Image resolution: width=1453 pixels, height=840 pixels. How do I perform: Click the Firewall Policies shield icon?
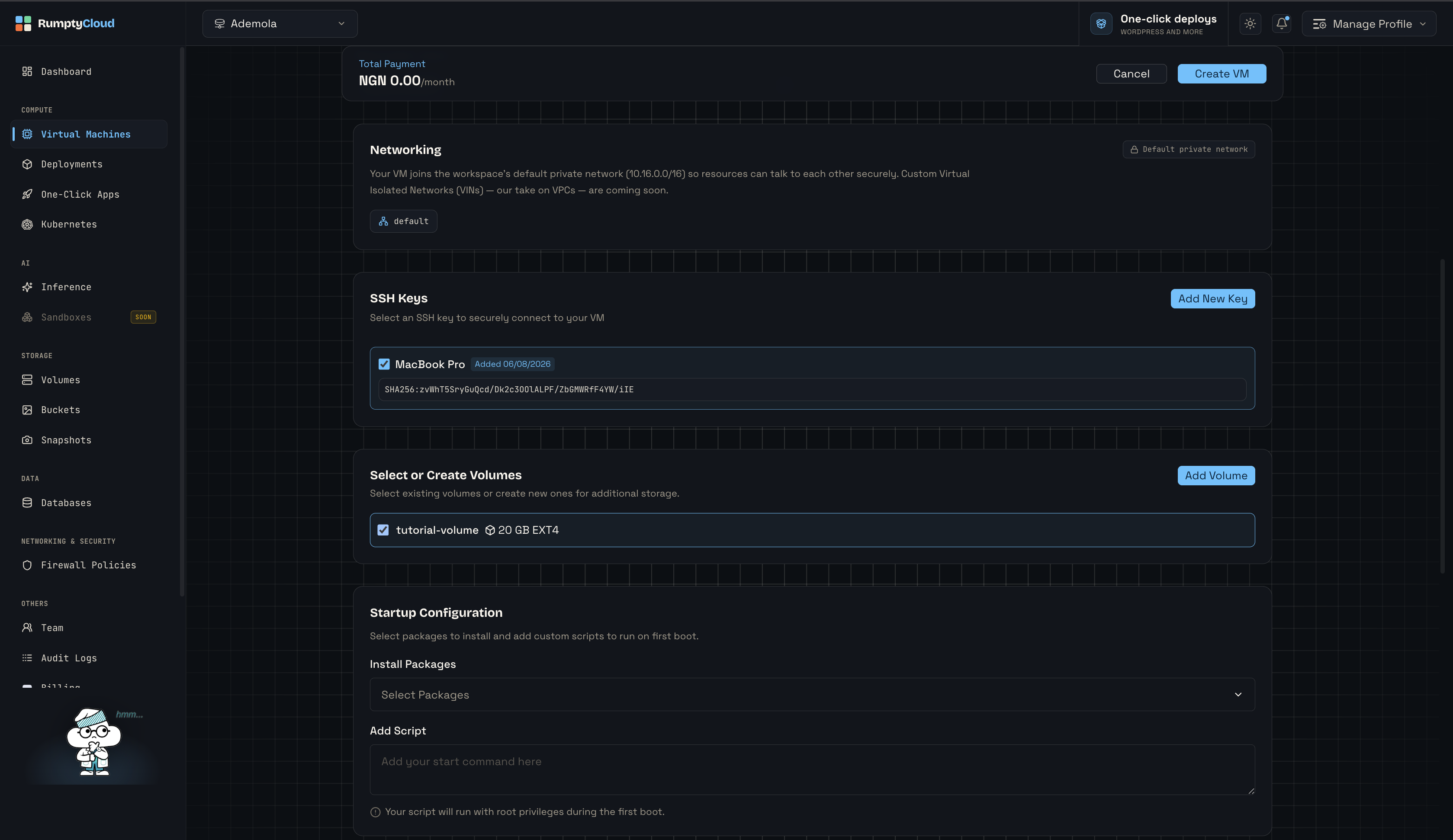[27, 565]
